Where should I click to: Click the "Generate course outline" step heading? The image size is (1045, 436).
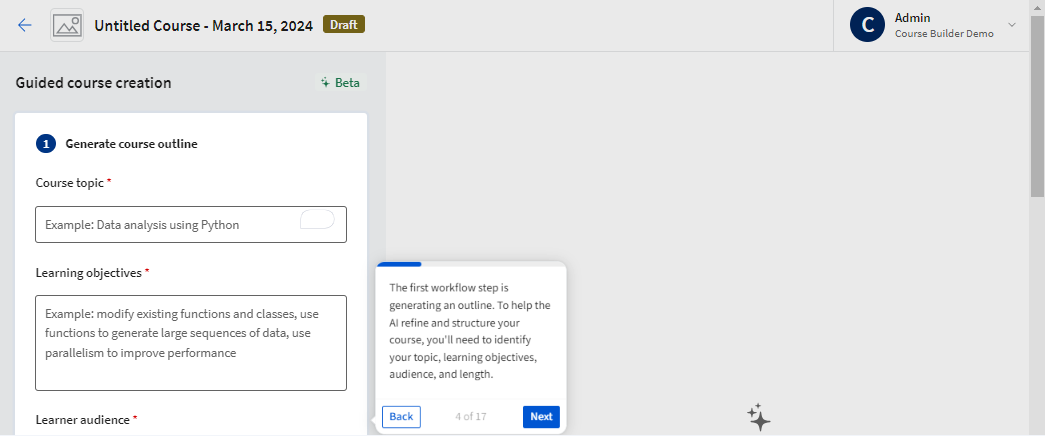coord(131,144)
